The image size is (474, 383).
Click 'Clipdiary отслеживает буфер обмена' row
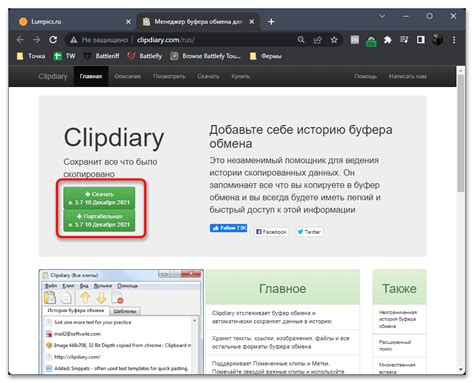(282, 317)
